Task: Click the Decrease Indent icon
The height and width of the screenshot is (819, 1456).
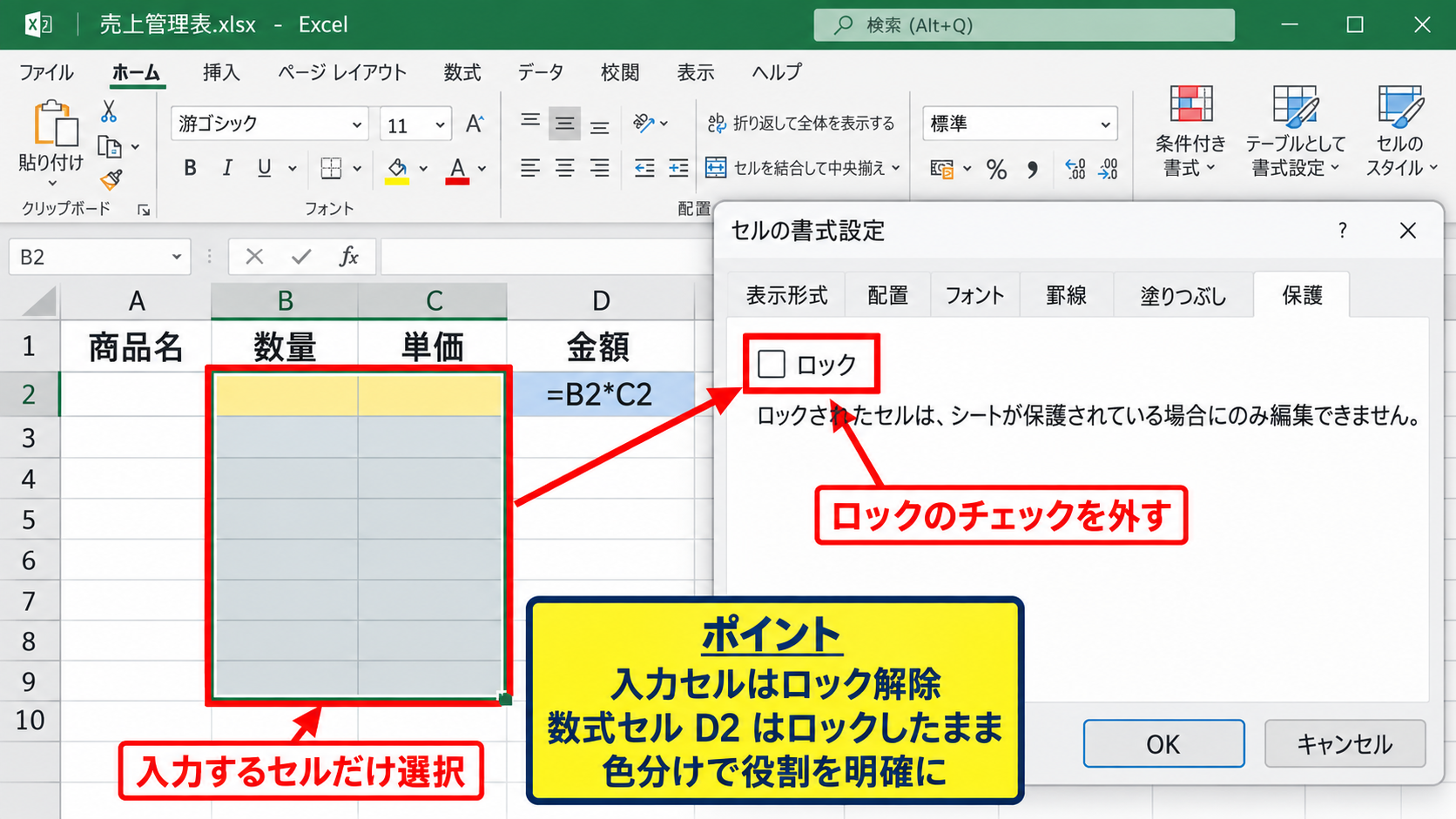Action: 644,168
